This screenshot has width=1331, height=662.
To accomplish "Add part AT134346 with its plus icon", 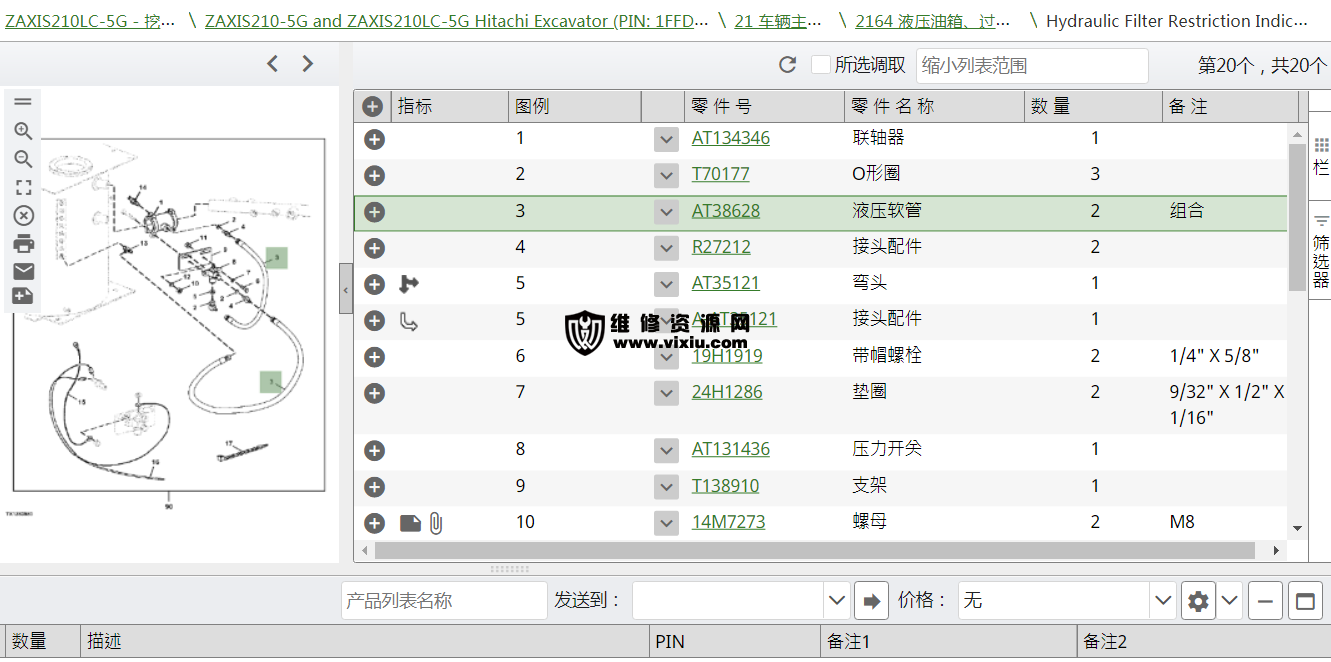I will point(375,139).
